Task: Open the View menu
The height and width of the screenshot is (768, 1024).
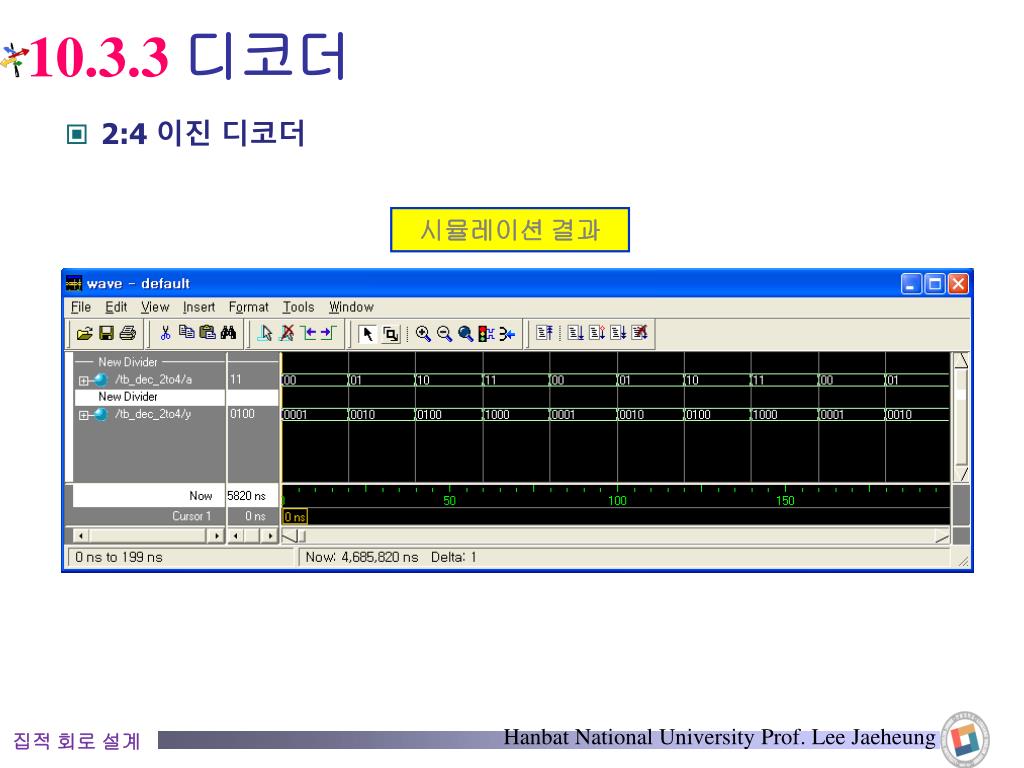Action: (x=155, y=307)
